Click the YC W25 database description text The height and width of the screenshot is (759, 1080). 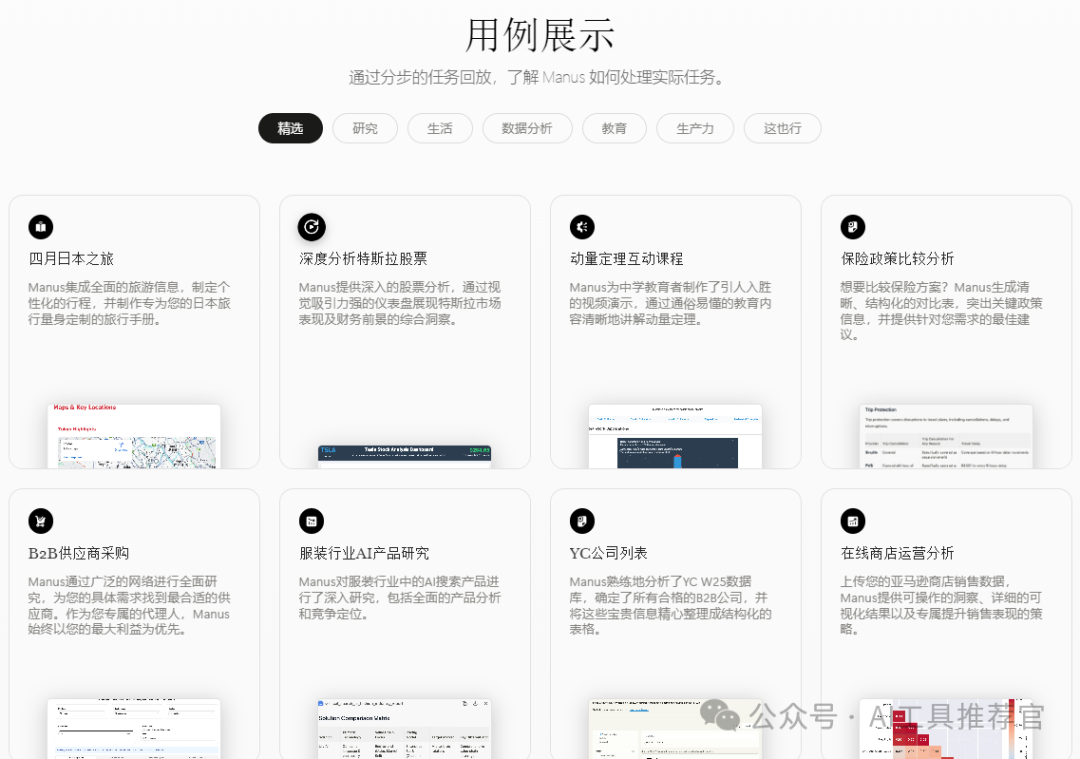click(670, 605)
